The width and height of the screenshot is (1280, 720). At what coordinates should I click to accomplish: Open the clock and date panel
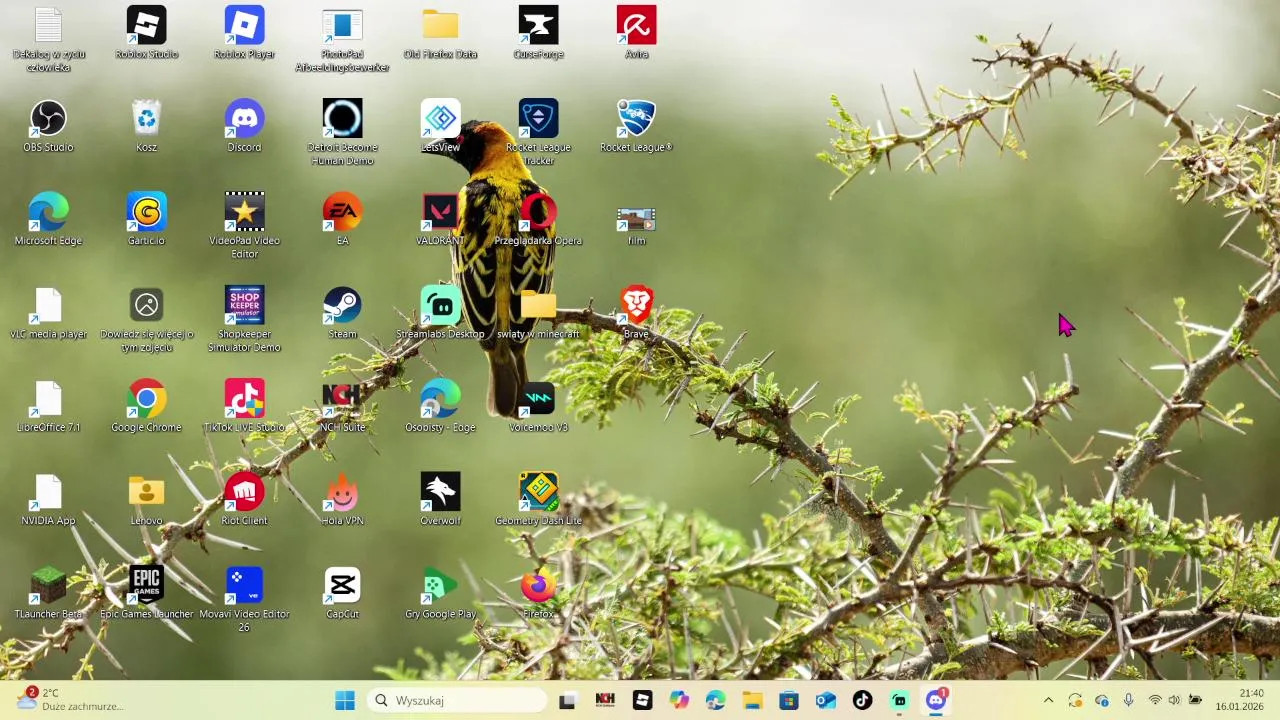click(1240, 700)
